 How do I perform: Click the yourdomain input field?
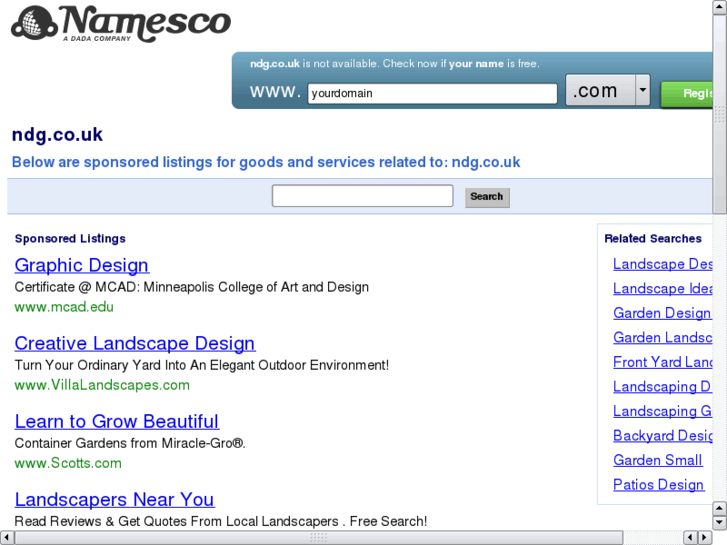click(432, 93)
